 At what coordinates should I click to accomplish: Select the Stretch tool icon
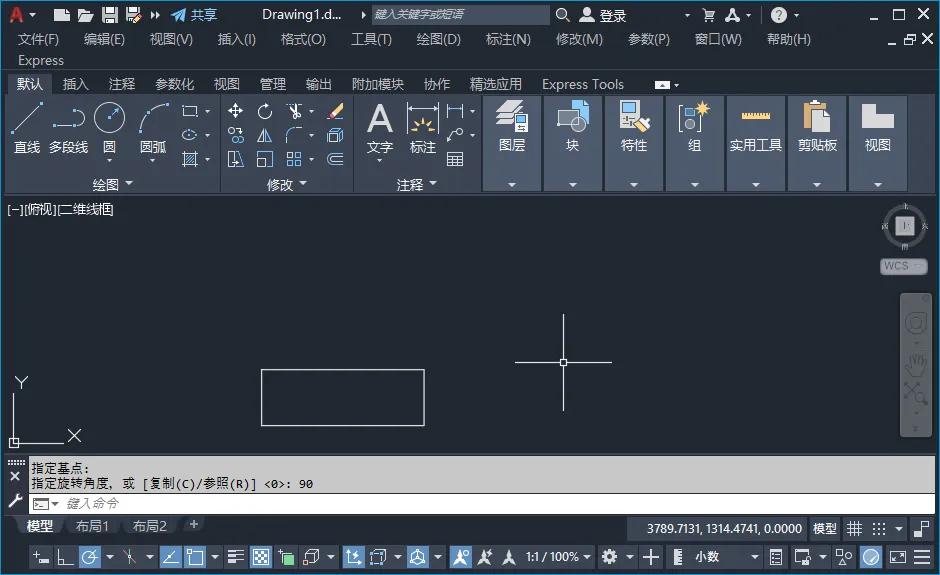[x=236, y=159]
